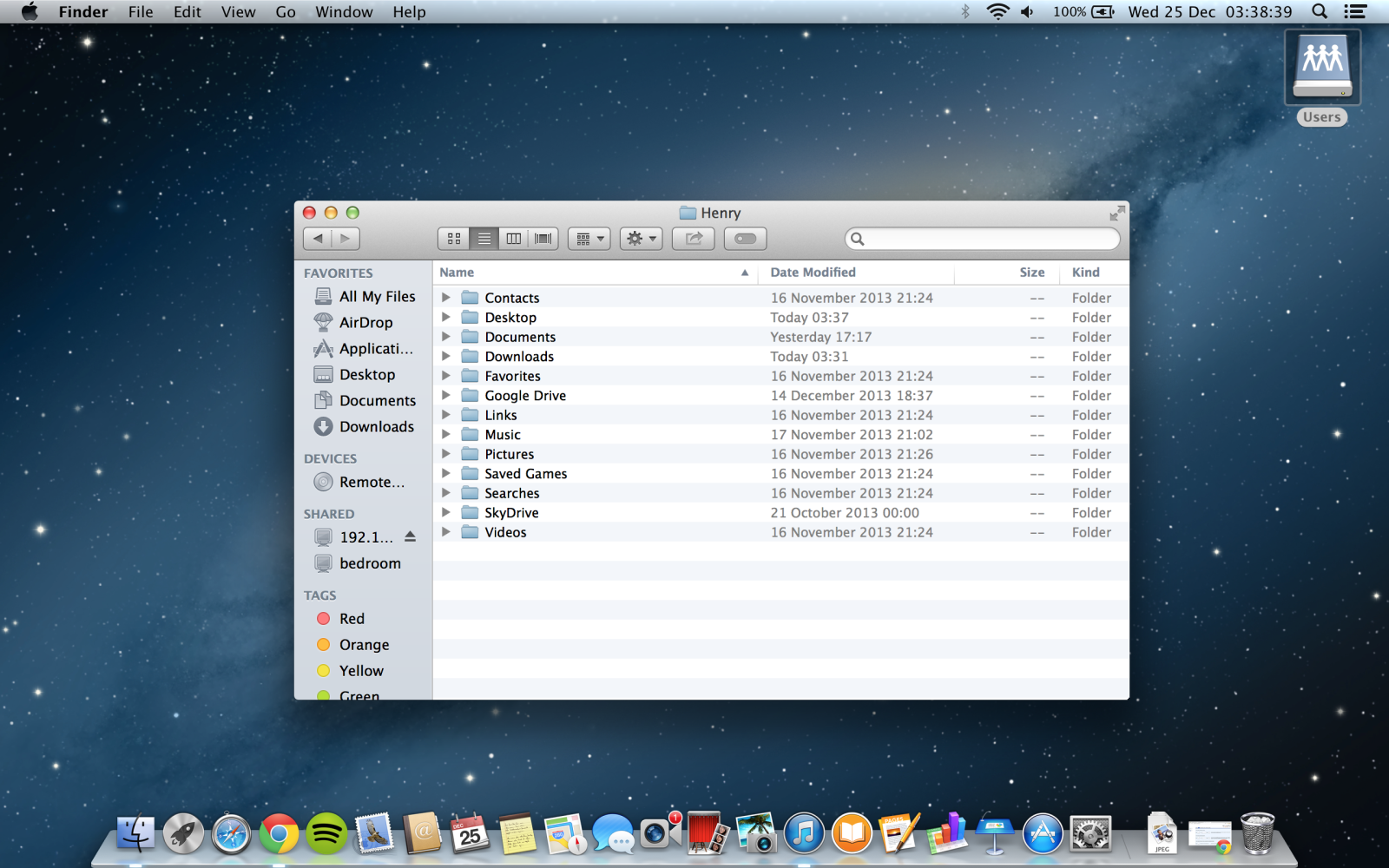Select the Searches folder row
Screen dimensions: 1389x868
[781, 493]
